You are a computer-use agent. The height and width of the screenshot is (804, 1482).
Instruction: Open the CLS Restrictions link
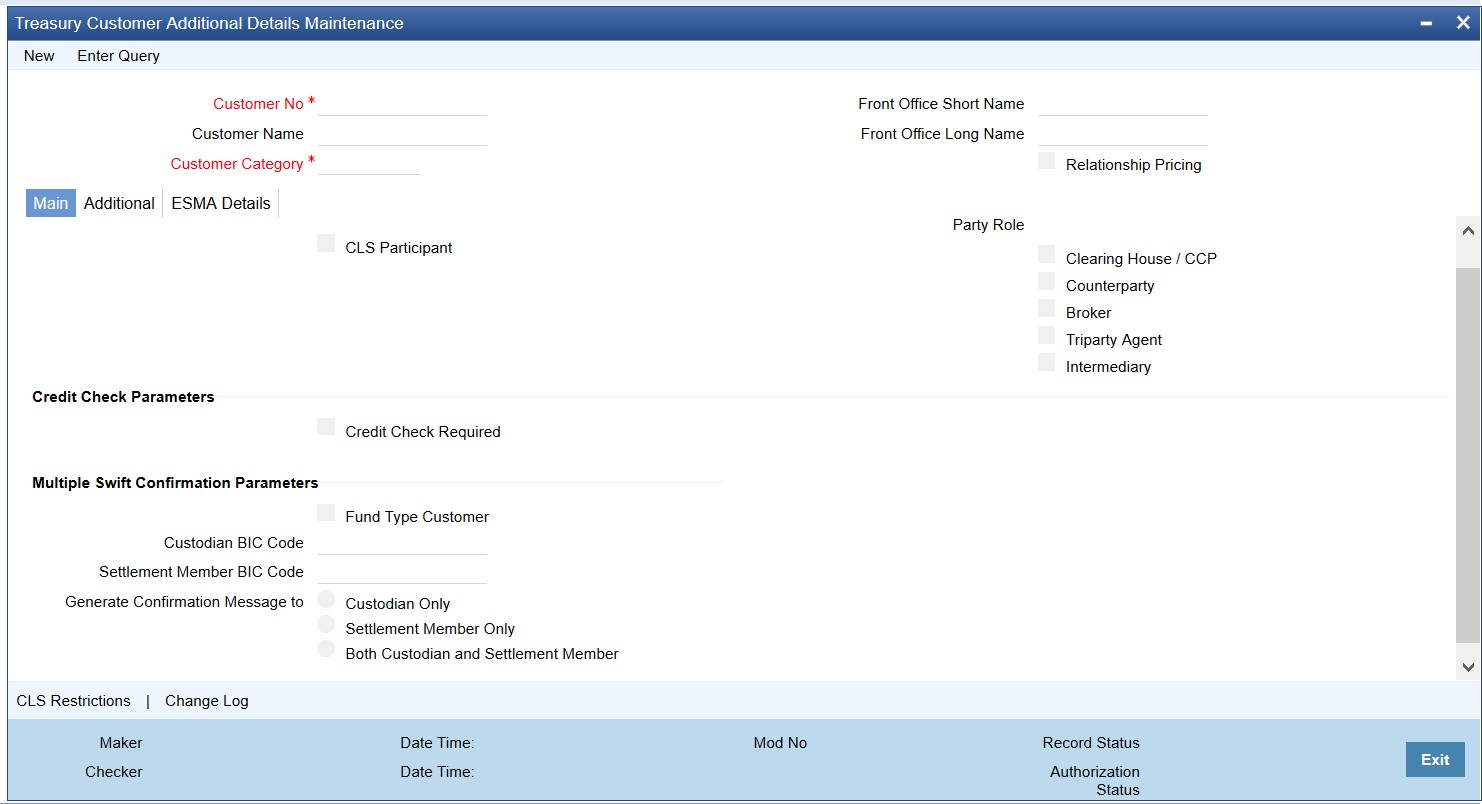pyautogui.click(x=74, y=701)
